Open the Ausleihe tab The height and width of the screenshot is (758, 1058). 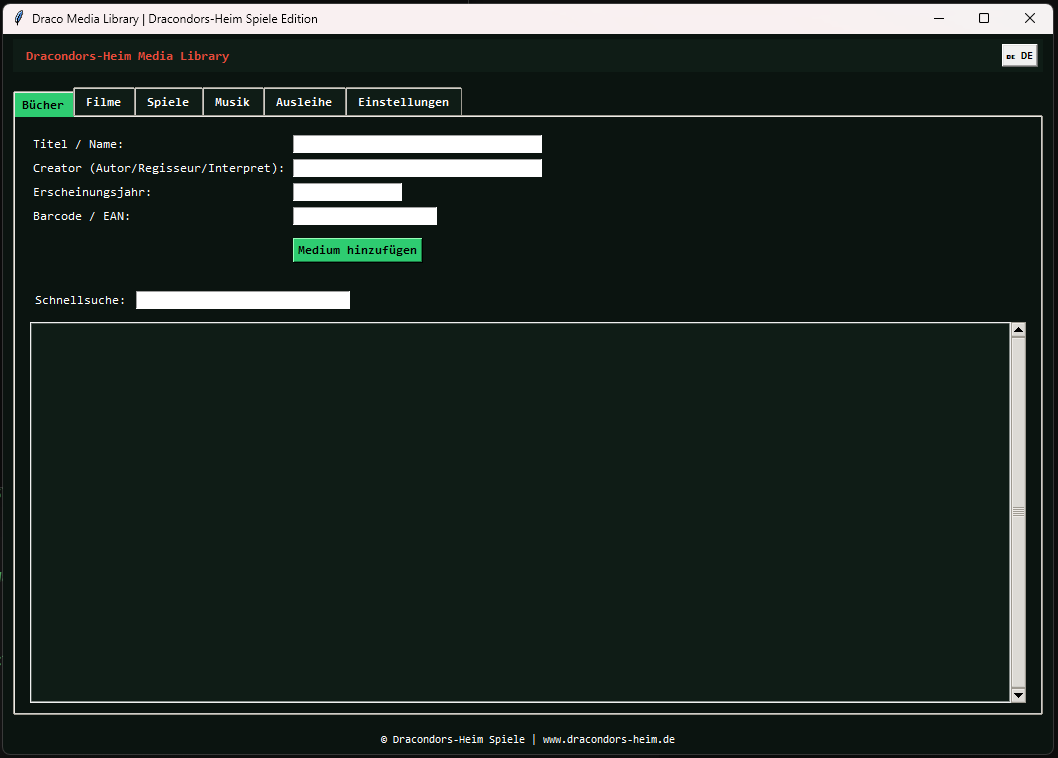pos(304,102)
